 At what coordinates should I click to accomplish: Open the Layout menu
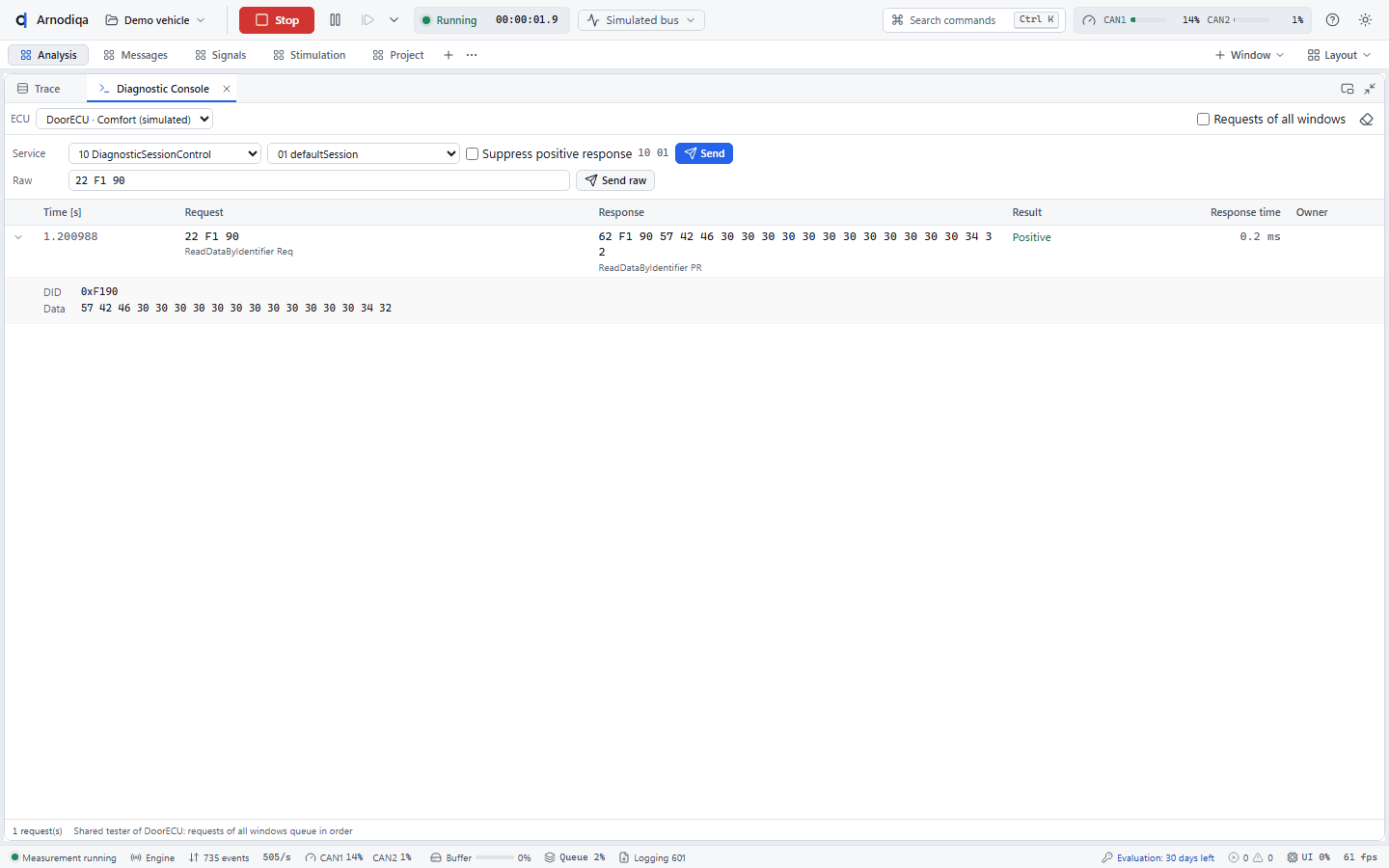[x=1339, y=55]
